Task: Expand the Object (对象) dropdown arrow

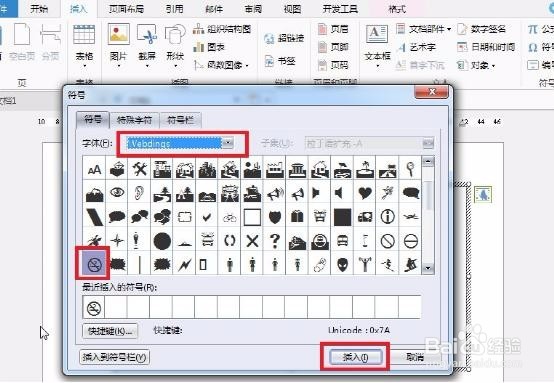Action: 494,66
